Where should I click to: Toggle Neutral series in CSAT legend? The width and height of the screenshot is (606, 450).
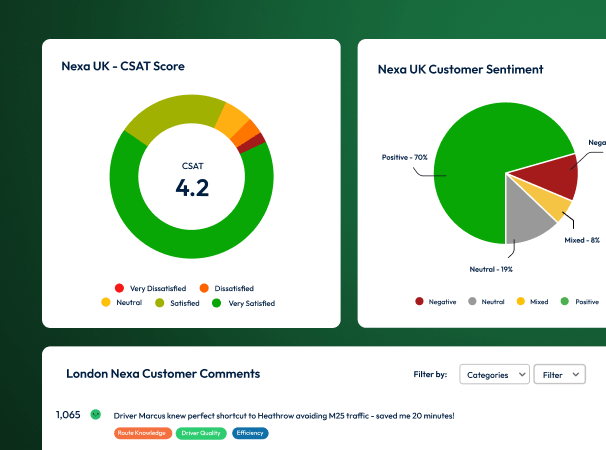pyautogui.click(x=129, y=303)
